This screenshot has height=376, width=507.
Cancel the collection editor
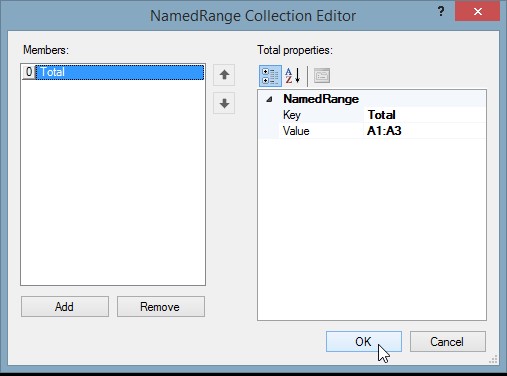(x=448, y=342)
